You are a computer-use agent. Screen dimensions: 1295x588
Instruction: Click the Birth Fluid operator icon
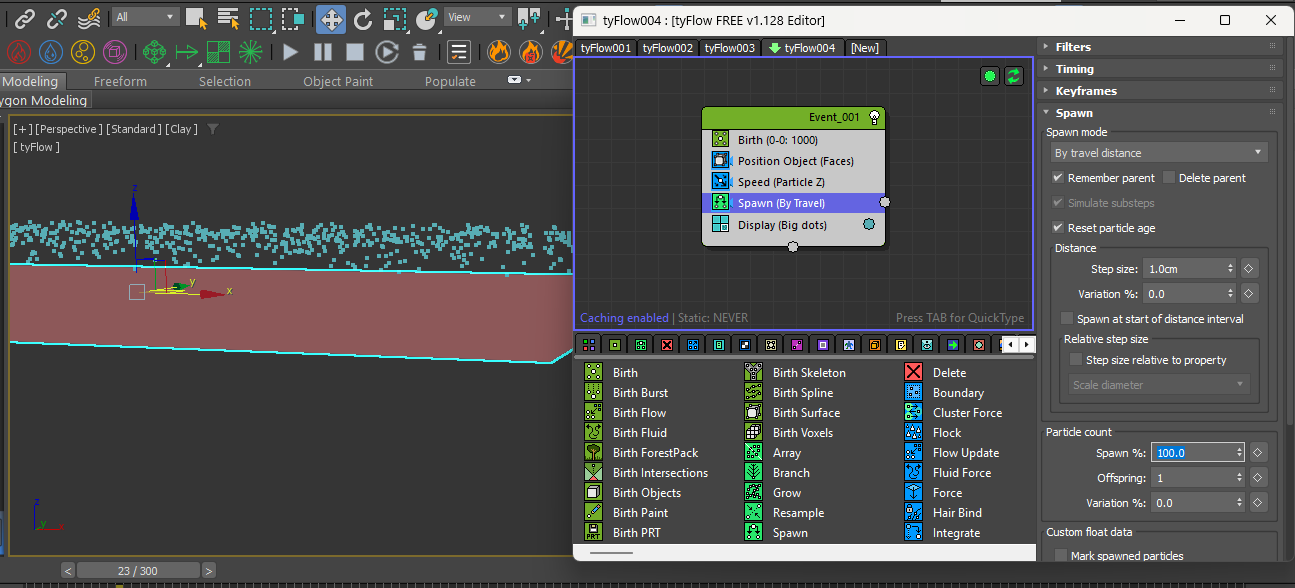tap(593, 433)
